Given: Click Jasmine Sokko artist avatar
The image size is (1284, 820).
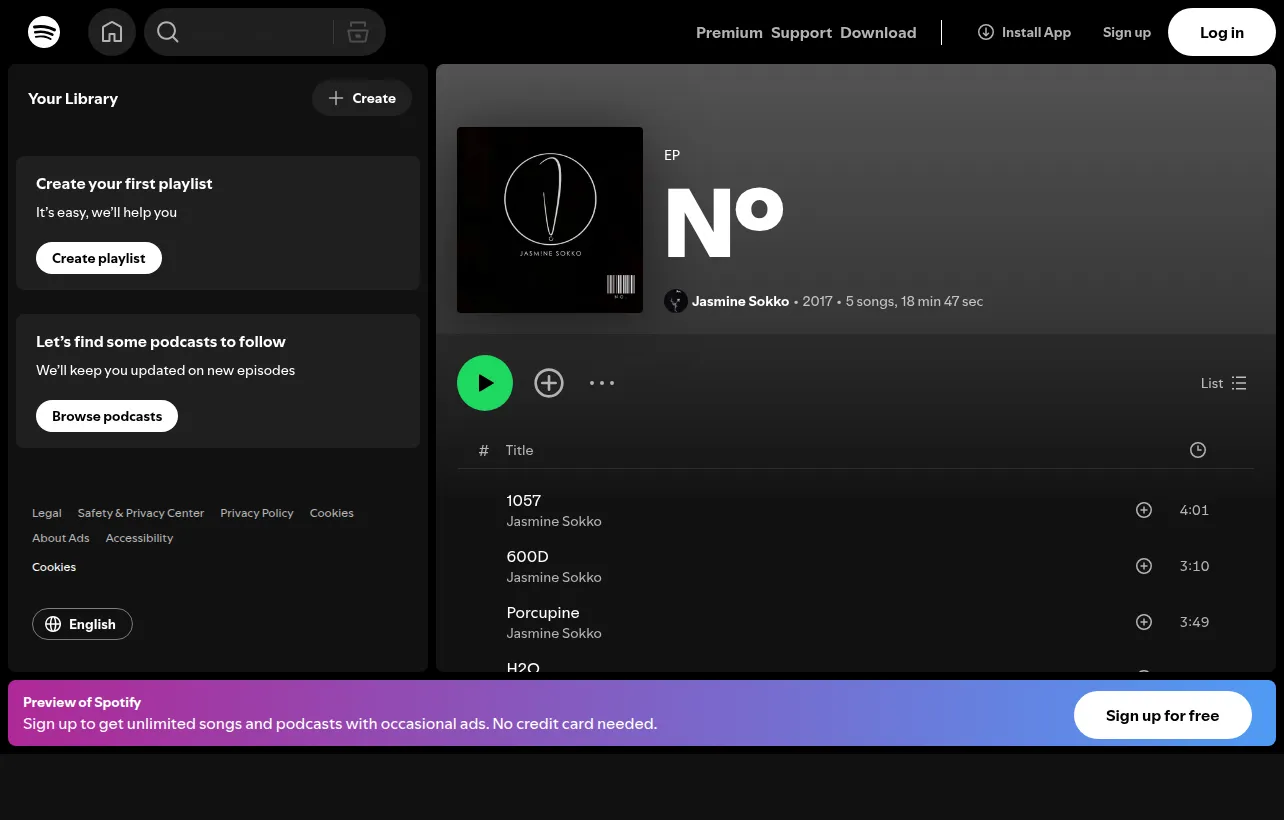Looking at the screenshot, I should (x=676, y=301).
